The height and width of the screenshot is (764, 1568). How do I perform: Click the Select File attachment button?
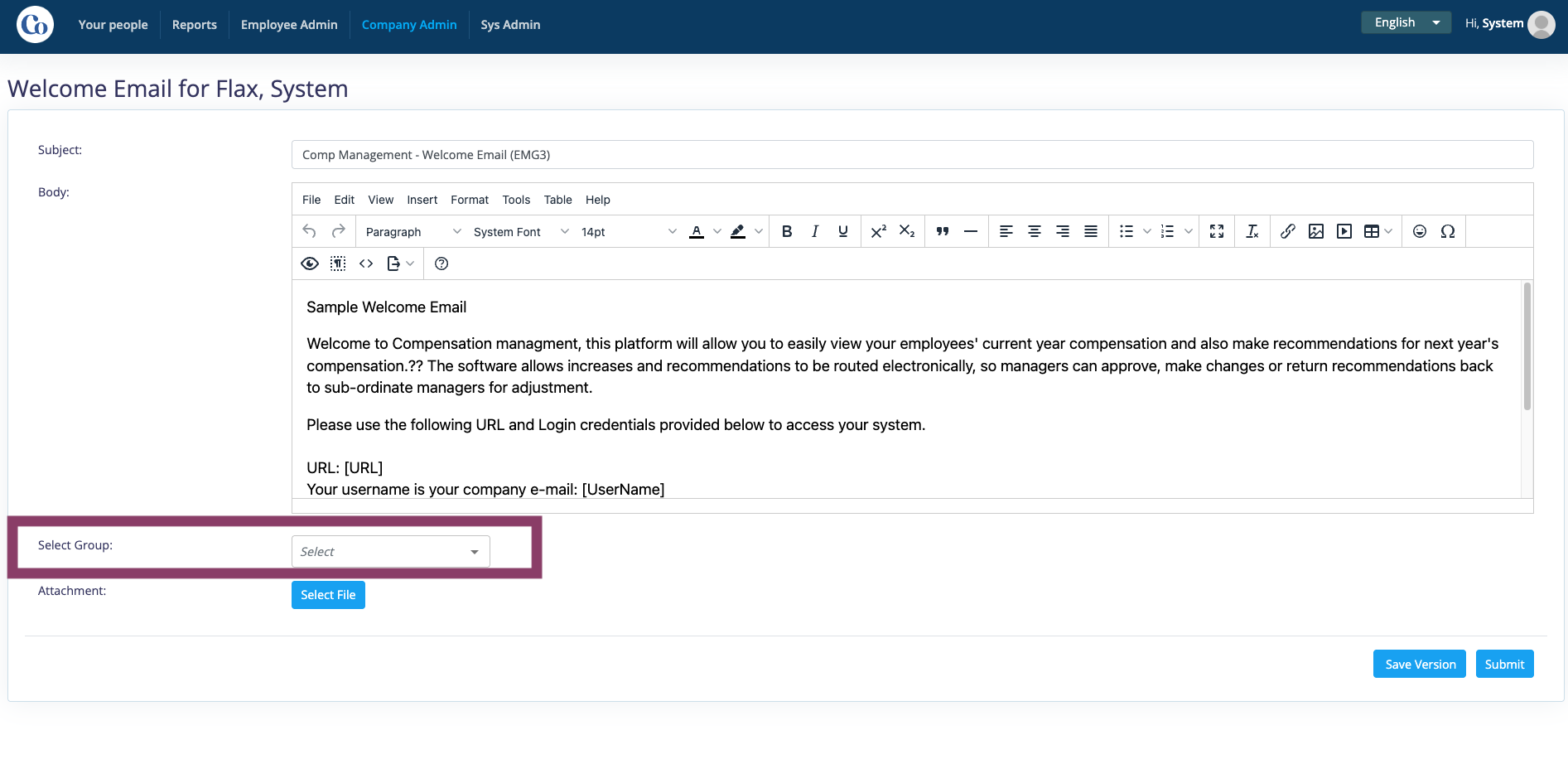[x=328, y=595]
